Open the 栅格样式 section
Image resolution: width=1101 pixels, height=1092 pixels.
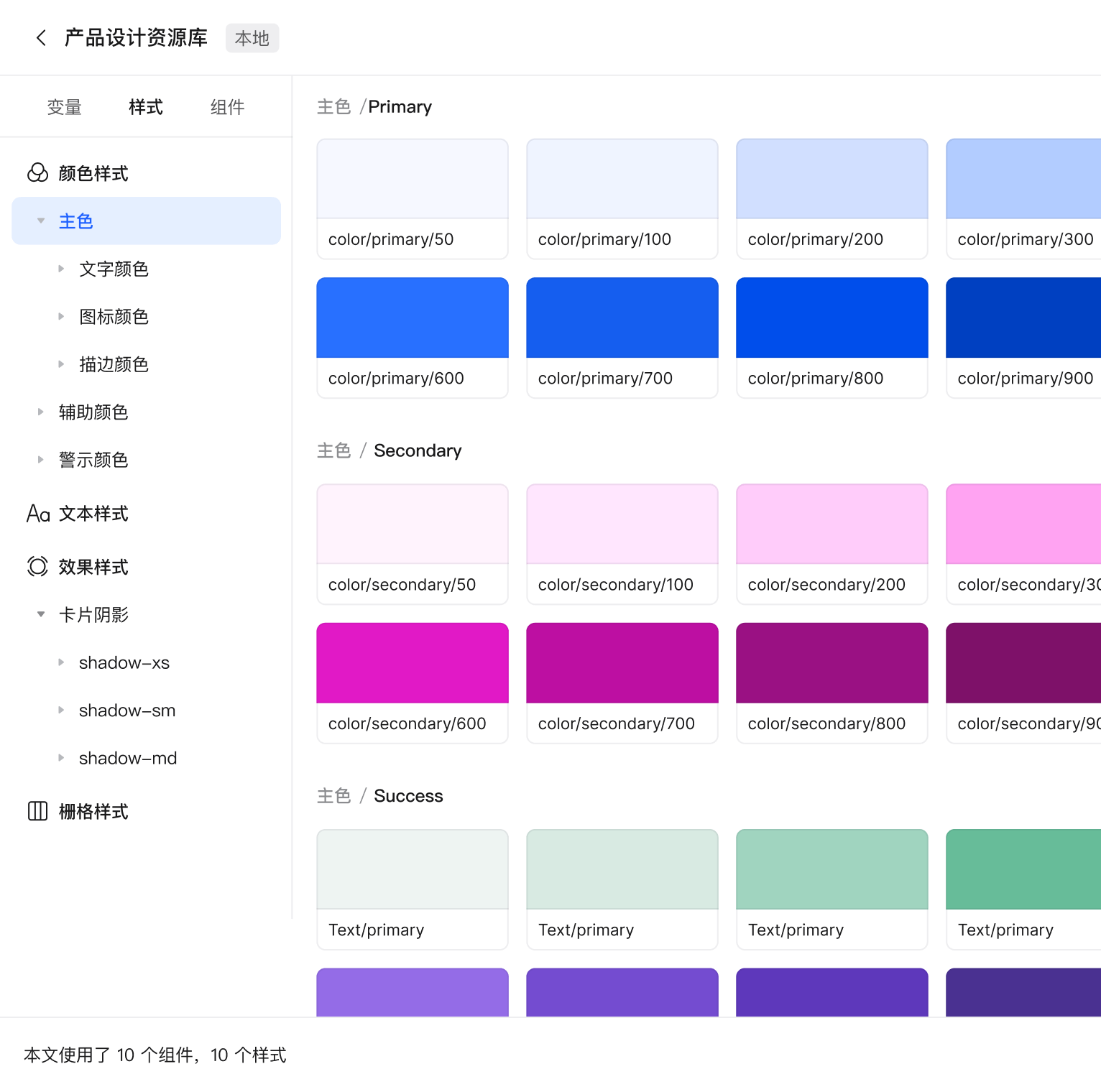pos(93,811)
